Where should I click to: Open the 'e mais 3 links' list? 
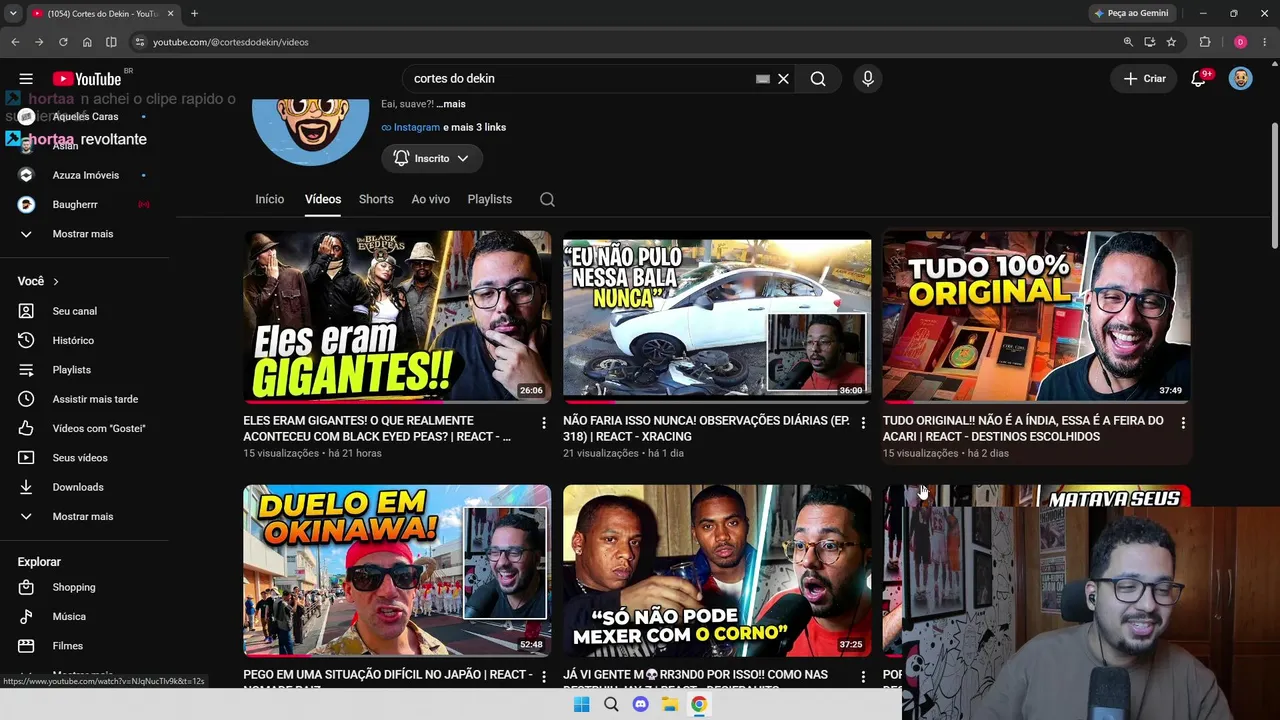click(x=475, y=127)
